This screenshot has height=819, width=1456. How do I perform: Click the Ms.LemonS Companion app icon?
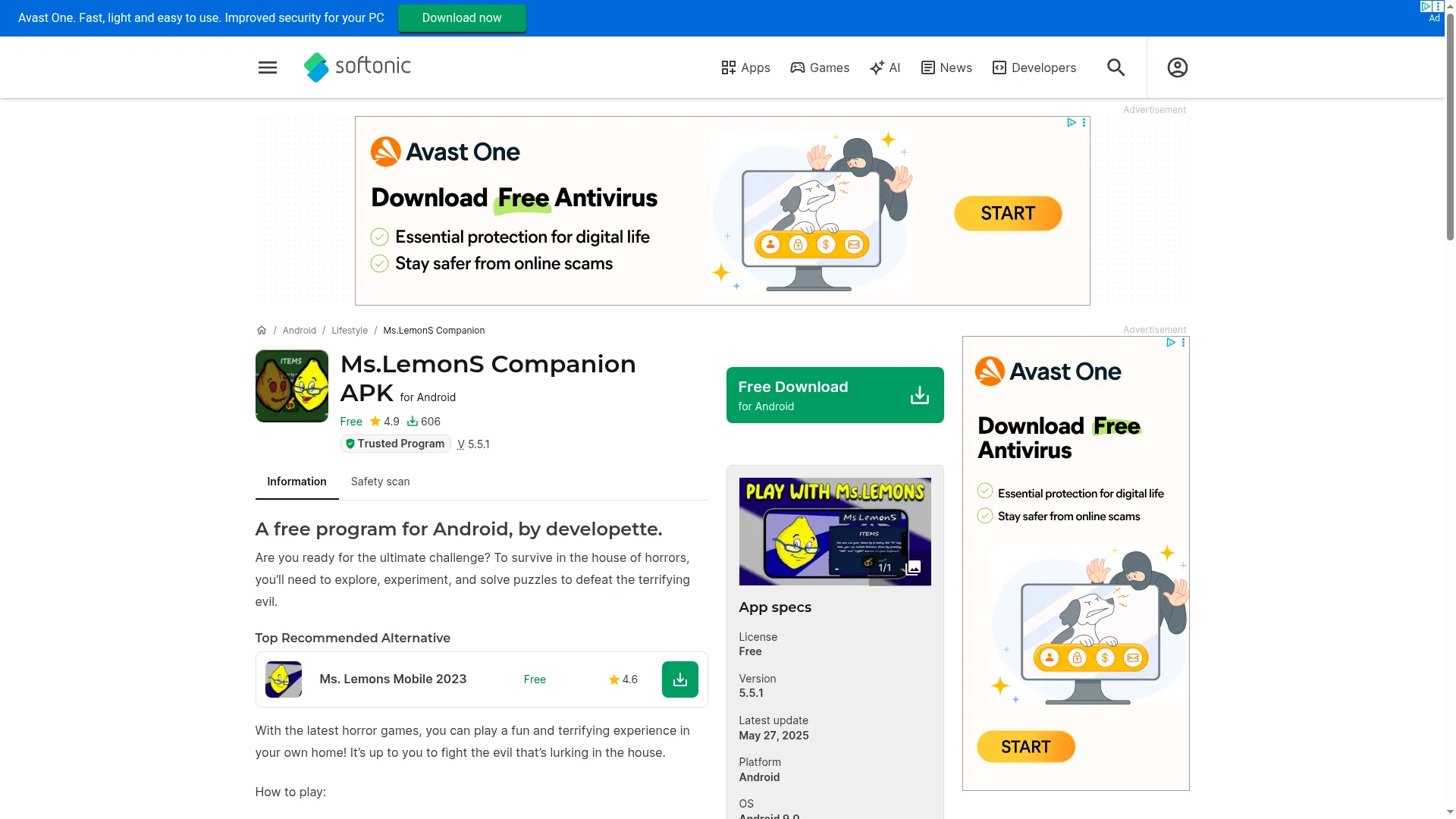(x=292, y=386)
